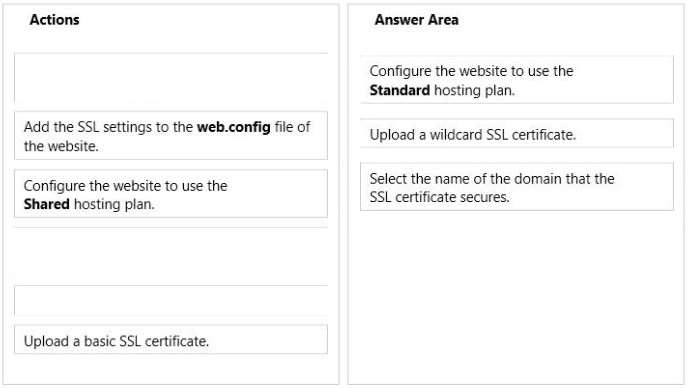Screen dimensions: 688x388
Task: Click the empty slot below the Shared hosting plan action
Action: [x=171, y=255]
